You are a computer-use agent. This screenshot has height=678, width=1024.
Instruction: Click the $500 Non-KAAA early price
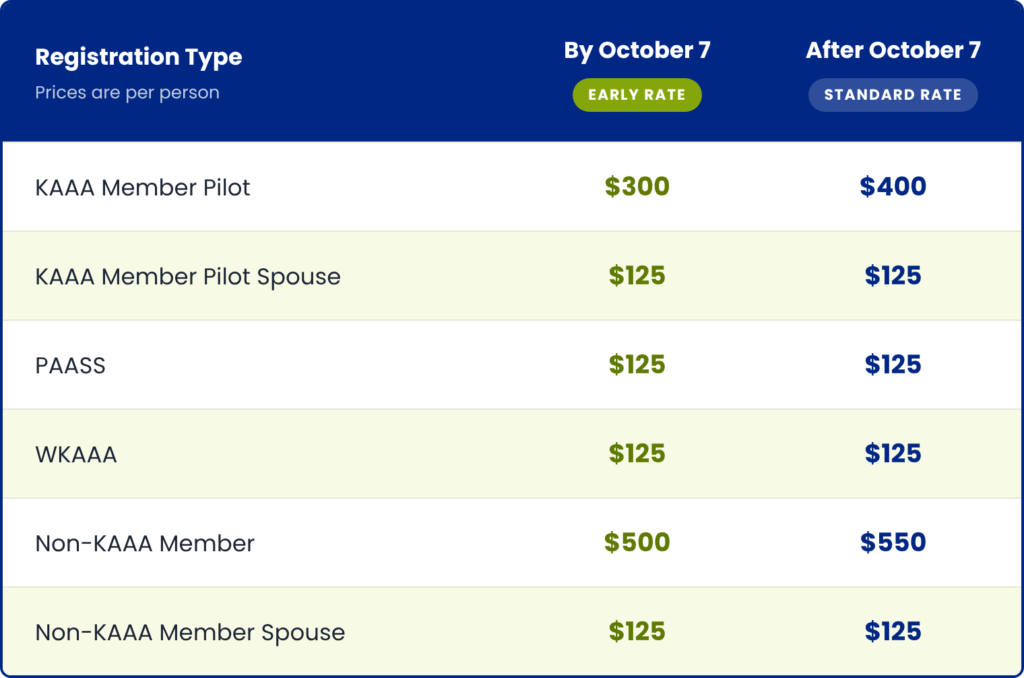pyautogui.click(x=637, y=542)
